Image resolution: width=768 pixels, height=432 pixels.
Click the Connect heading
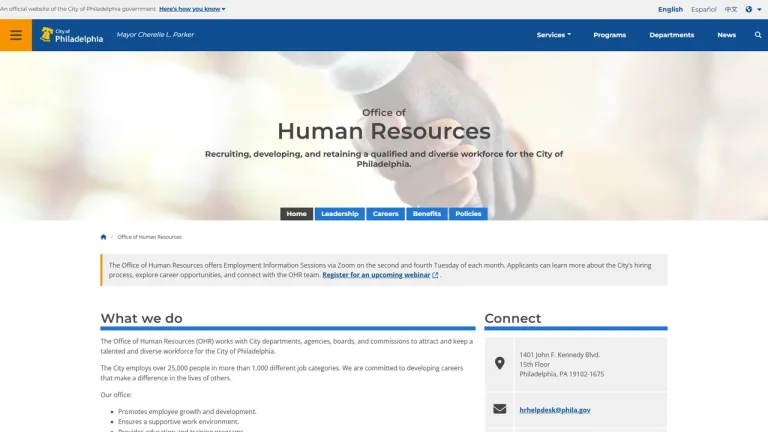(x=512, y=318)
